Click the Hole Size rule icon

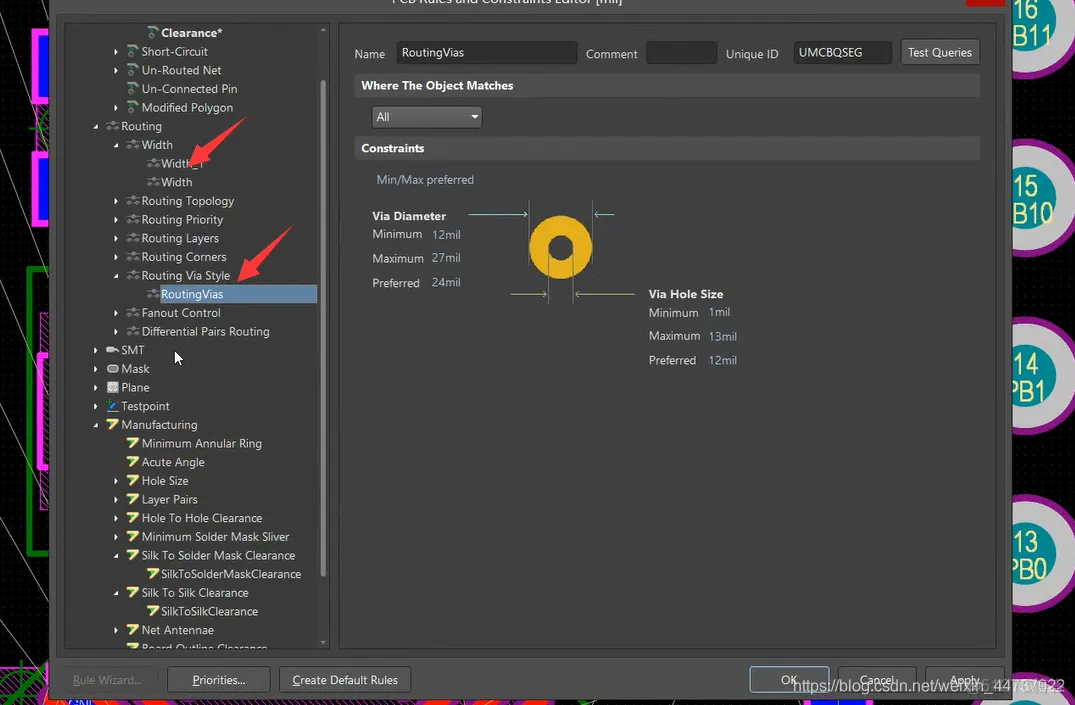point(133,481)
